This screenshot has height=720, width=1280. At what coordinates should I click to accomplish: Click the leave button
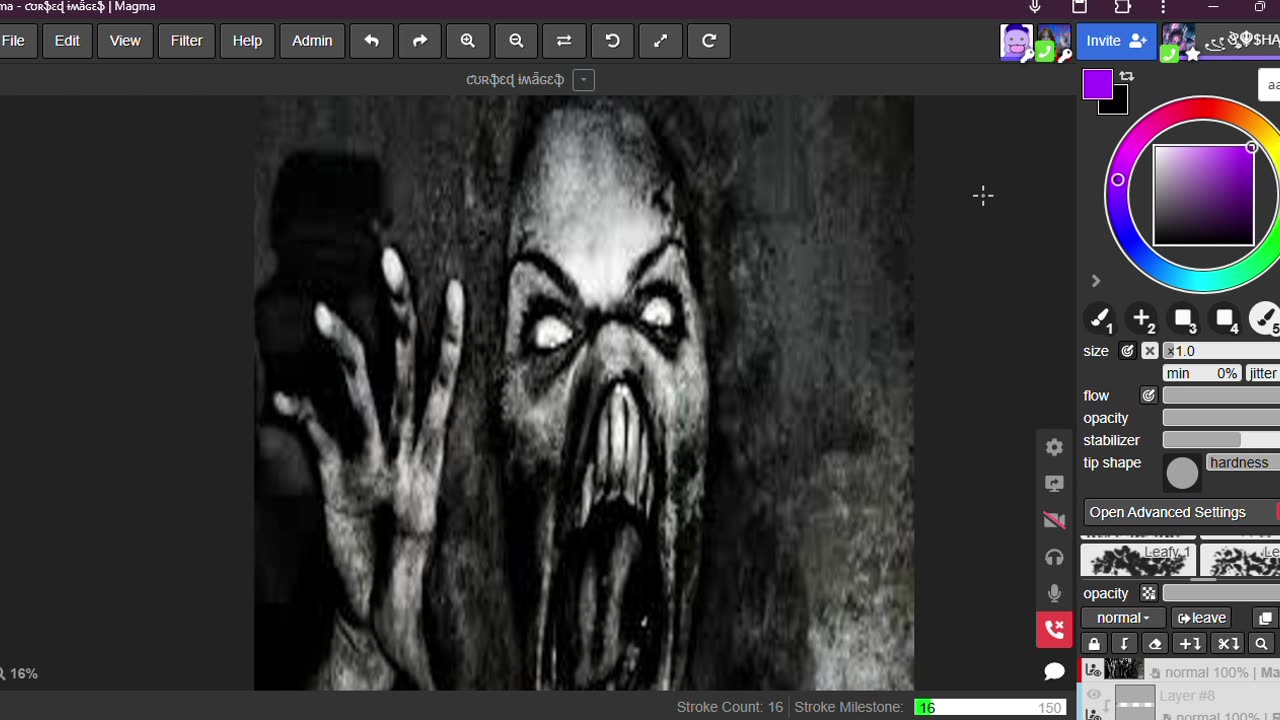pos(1201,618)
